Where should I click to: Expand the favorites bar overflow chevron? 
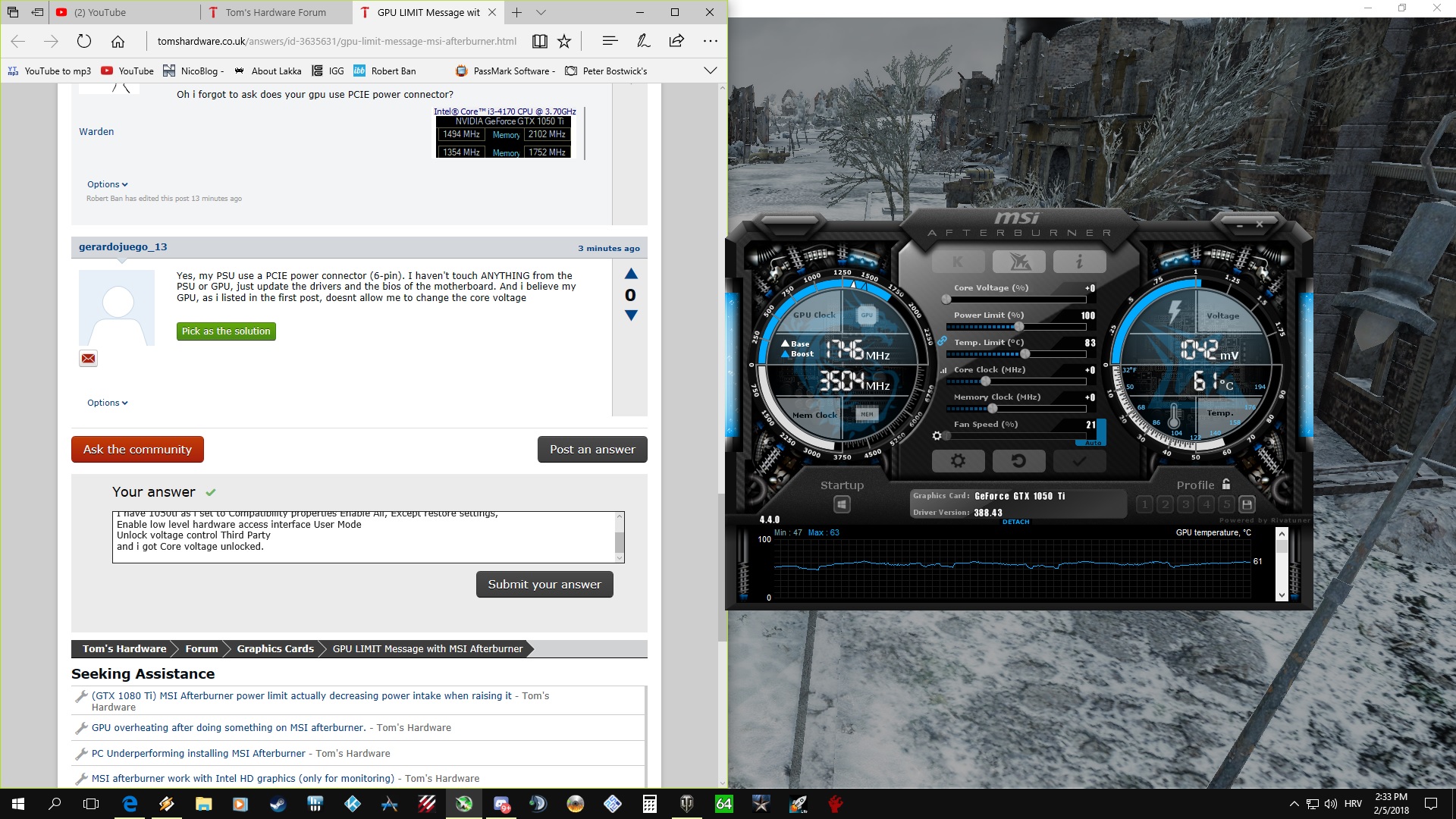[x=710, y=71]
